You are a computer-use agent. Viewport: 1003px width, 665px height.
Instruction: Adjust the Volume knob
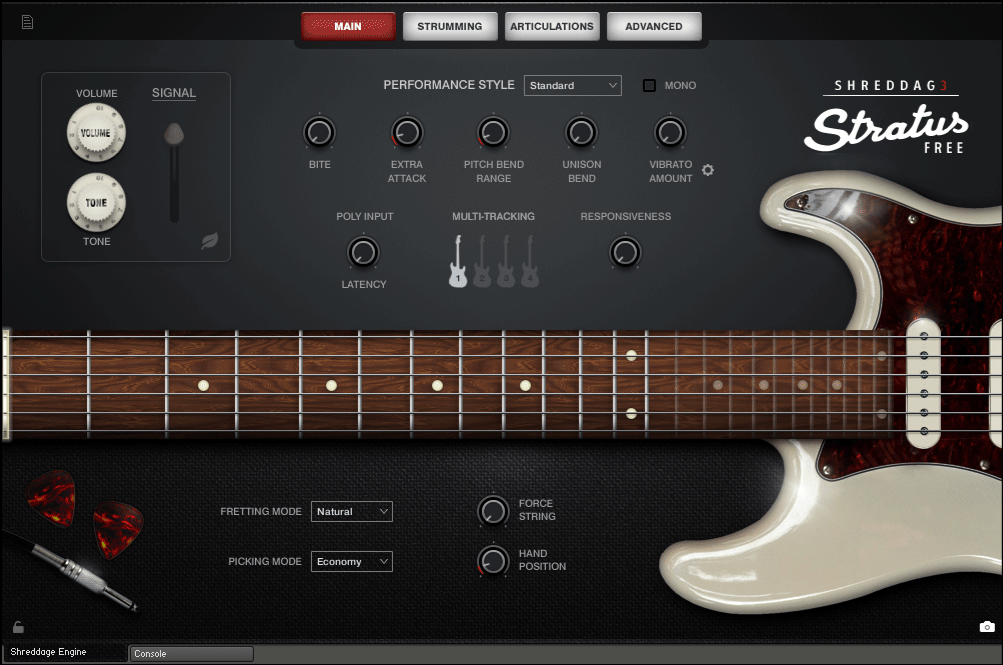pos(96,131)
